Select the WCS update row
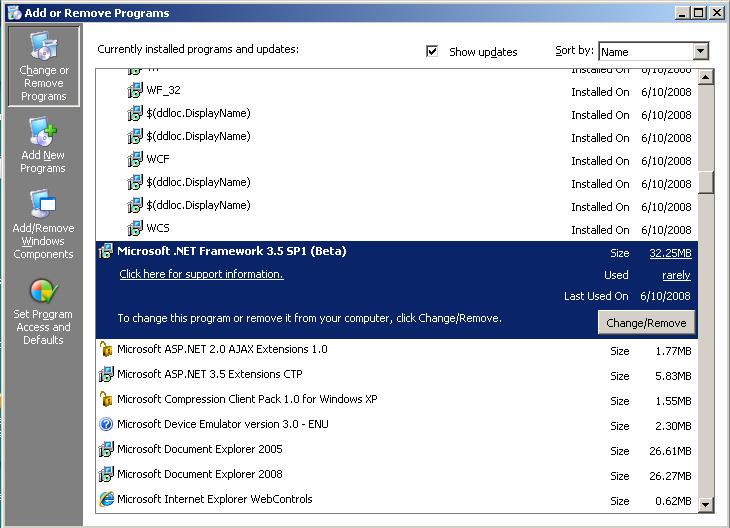Viewport: 730px width, 528px height. click(397, 228)
